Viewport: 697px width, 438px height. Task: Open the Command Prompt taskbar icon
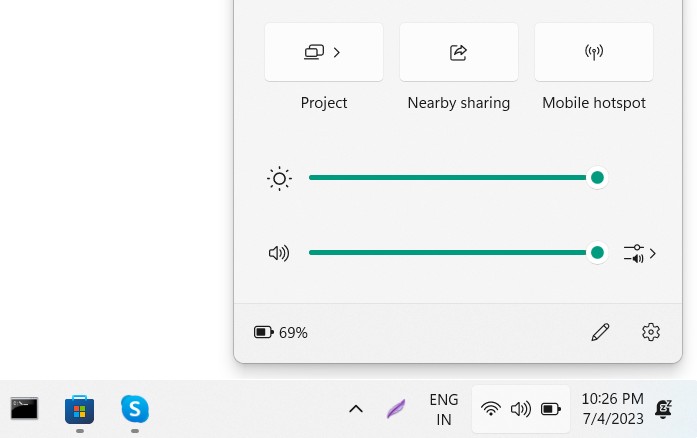[25, 408]
